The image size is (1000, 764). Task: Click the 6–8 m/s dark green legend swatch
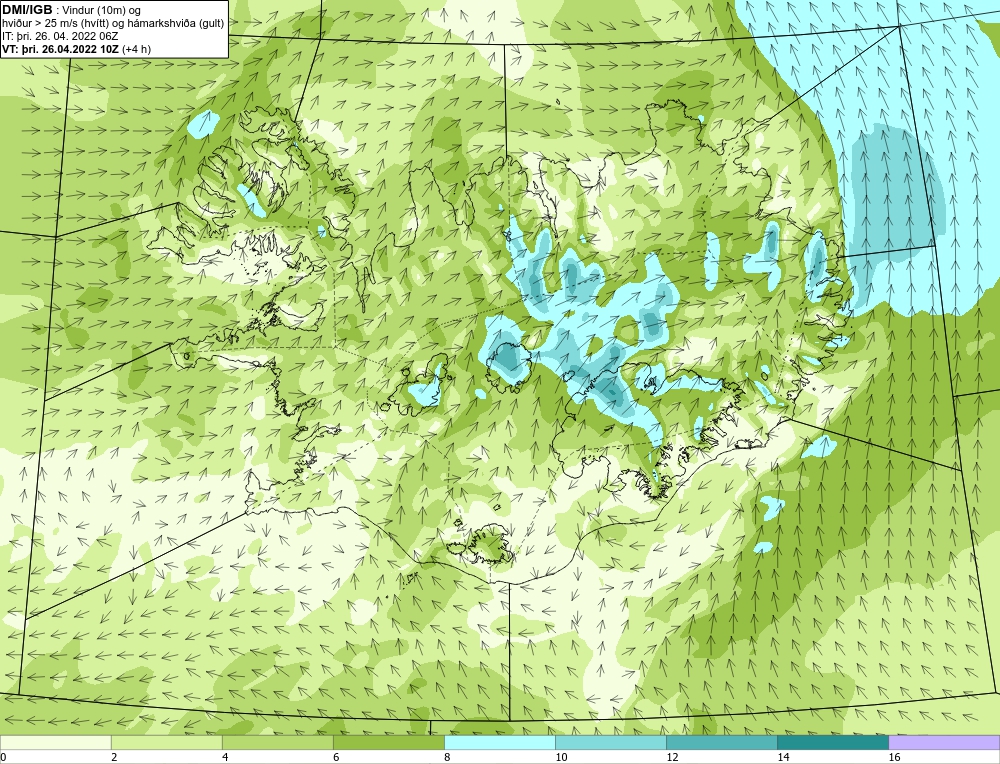[x=388, y=742]
